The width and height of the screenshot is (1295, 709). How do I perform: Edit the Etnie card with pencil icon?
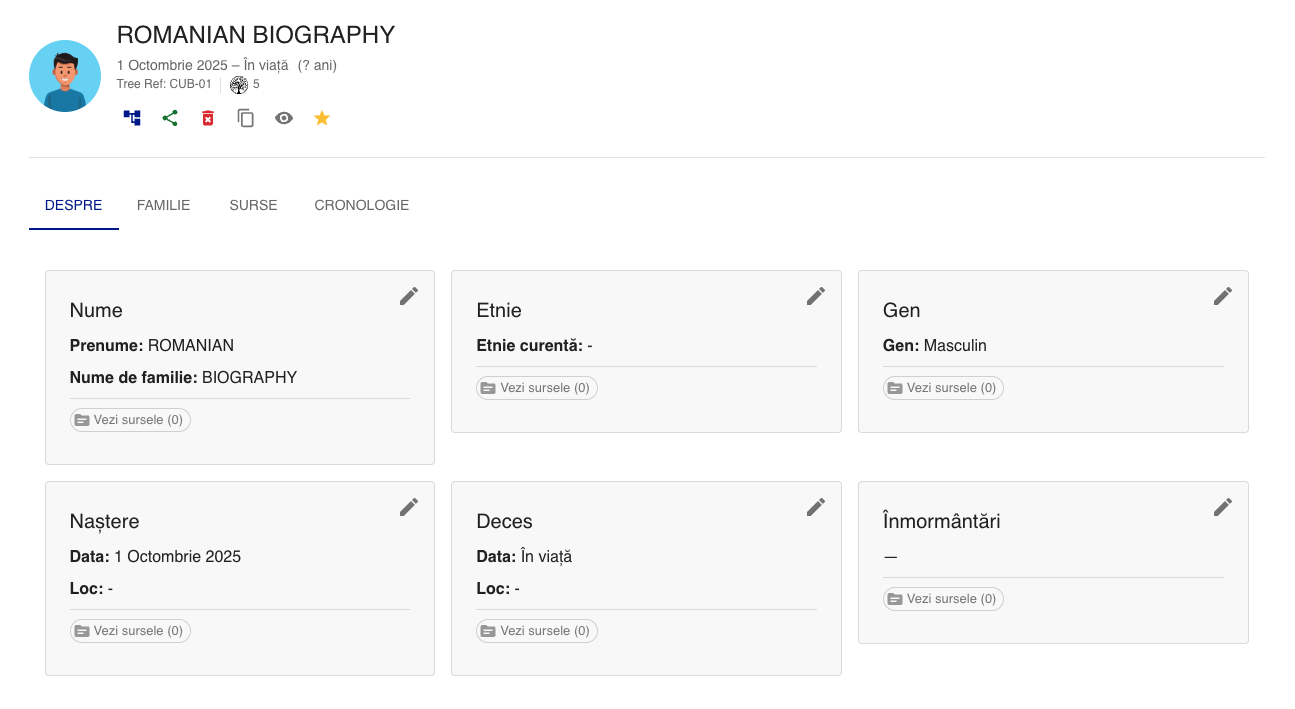pos(816,296)
